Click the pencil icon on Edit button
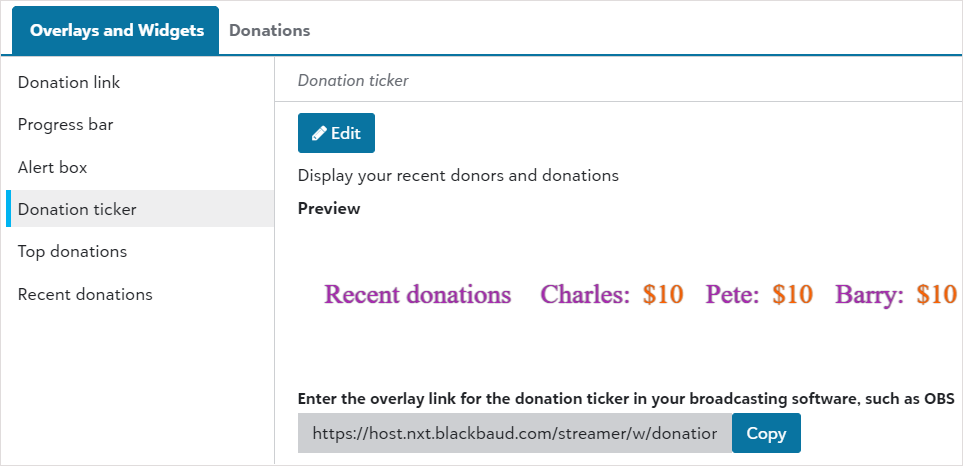The height and width of the screenshot is (466, 963). pyautogui.click(x=319, y=133)
